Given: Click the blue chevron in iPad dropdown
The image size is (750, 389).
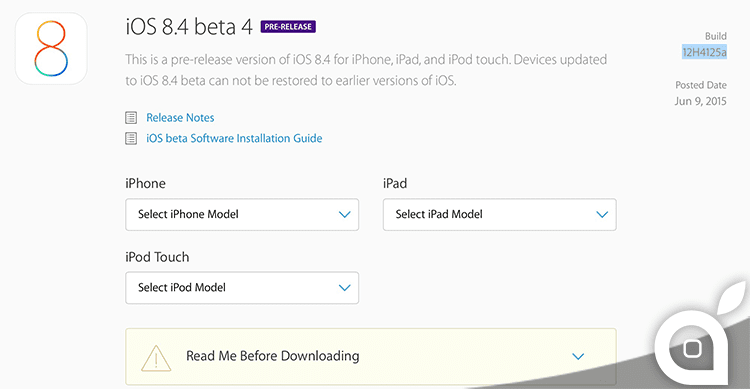Looking at the screenshot, I should pyautogui.click(x=602, y=214).
